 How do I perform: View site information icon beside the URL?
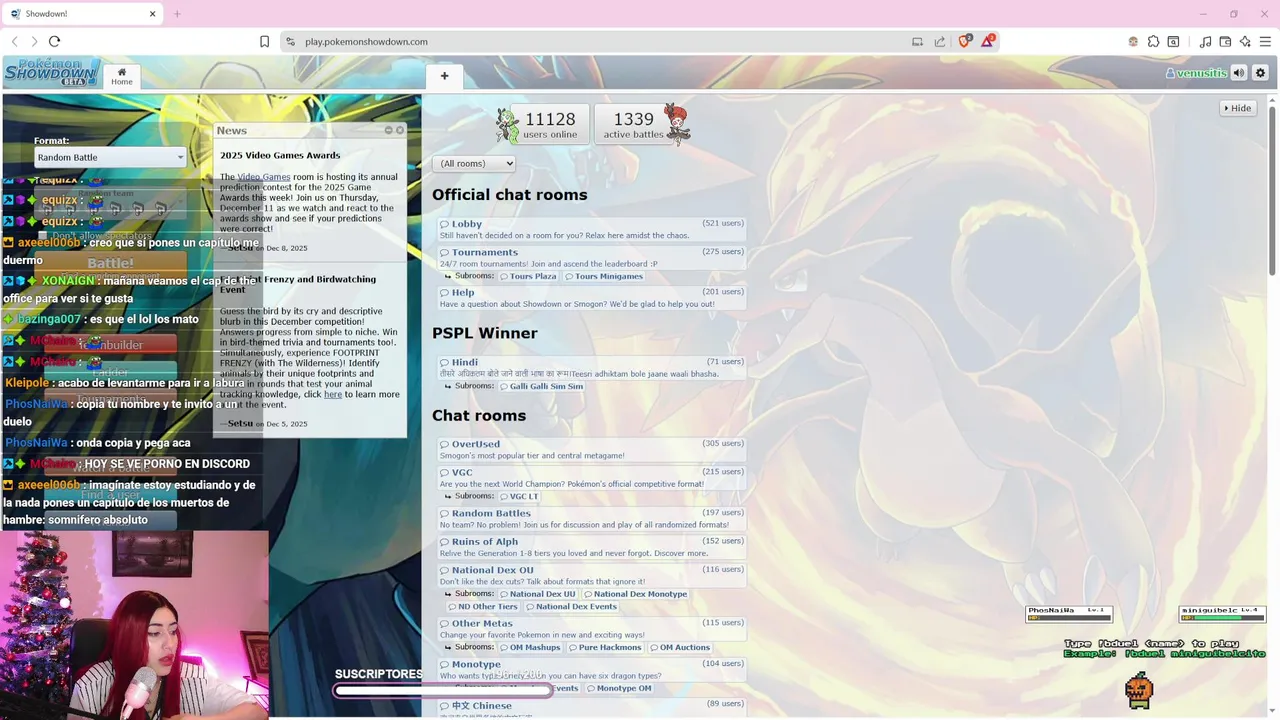click(x=290, y=41)
